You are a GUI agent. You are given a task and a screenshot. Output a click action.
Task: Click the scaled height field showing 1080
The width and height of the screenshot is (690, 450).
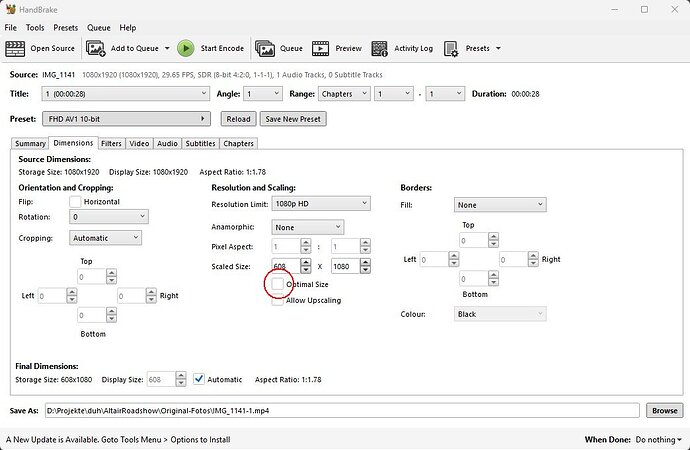[x=345, y=266]
